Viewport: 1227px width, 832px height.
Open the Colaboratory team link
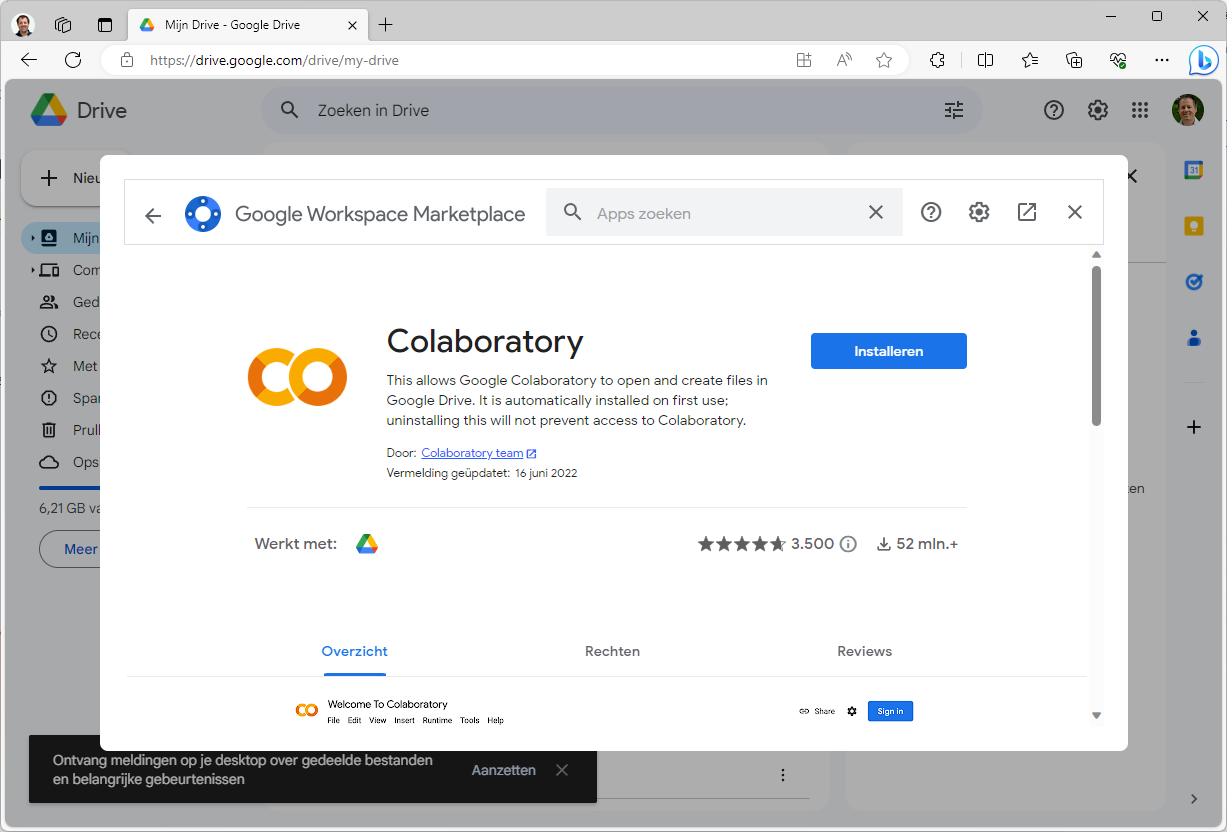tap(473, 453)
